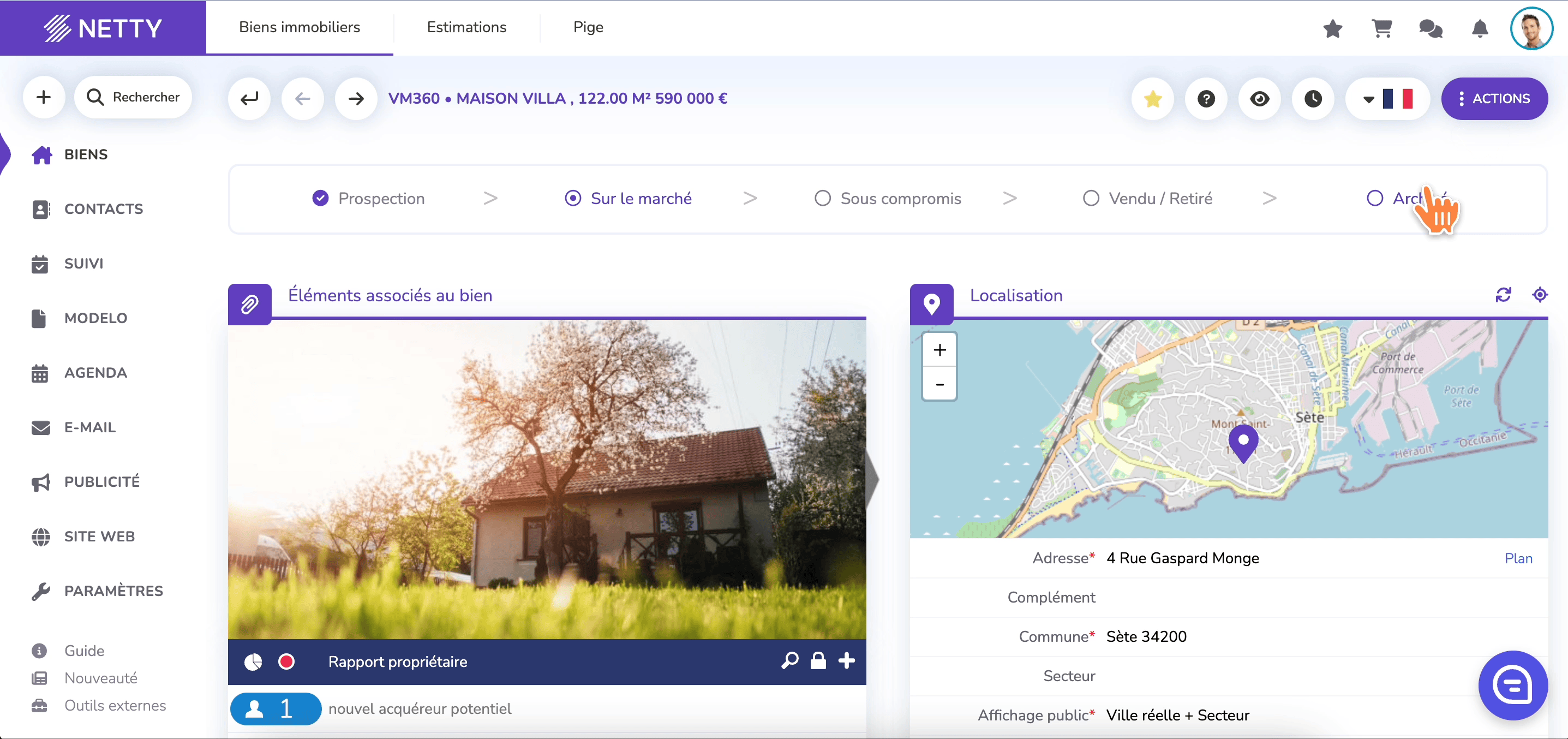Toggle the visibility eye icon

[1259, 98]
